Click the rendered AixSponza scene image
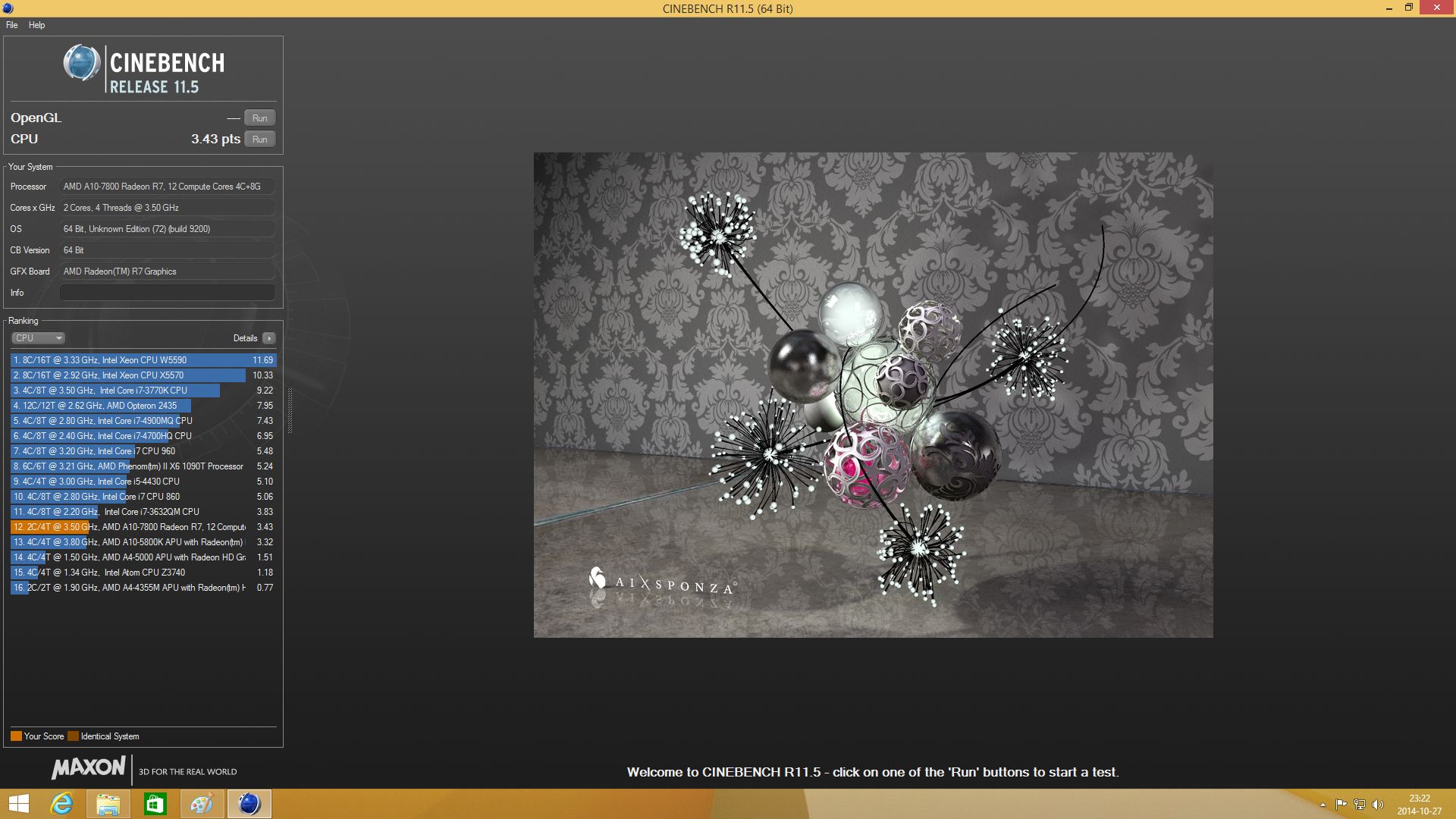Image resolution: width=1456 pixels, height=819 pixels. [873, 394]
